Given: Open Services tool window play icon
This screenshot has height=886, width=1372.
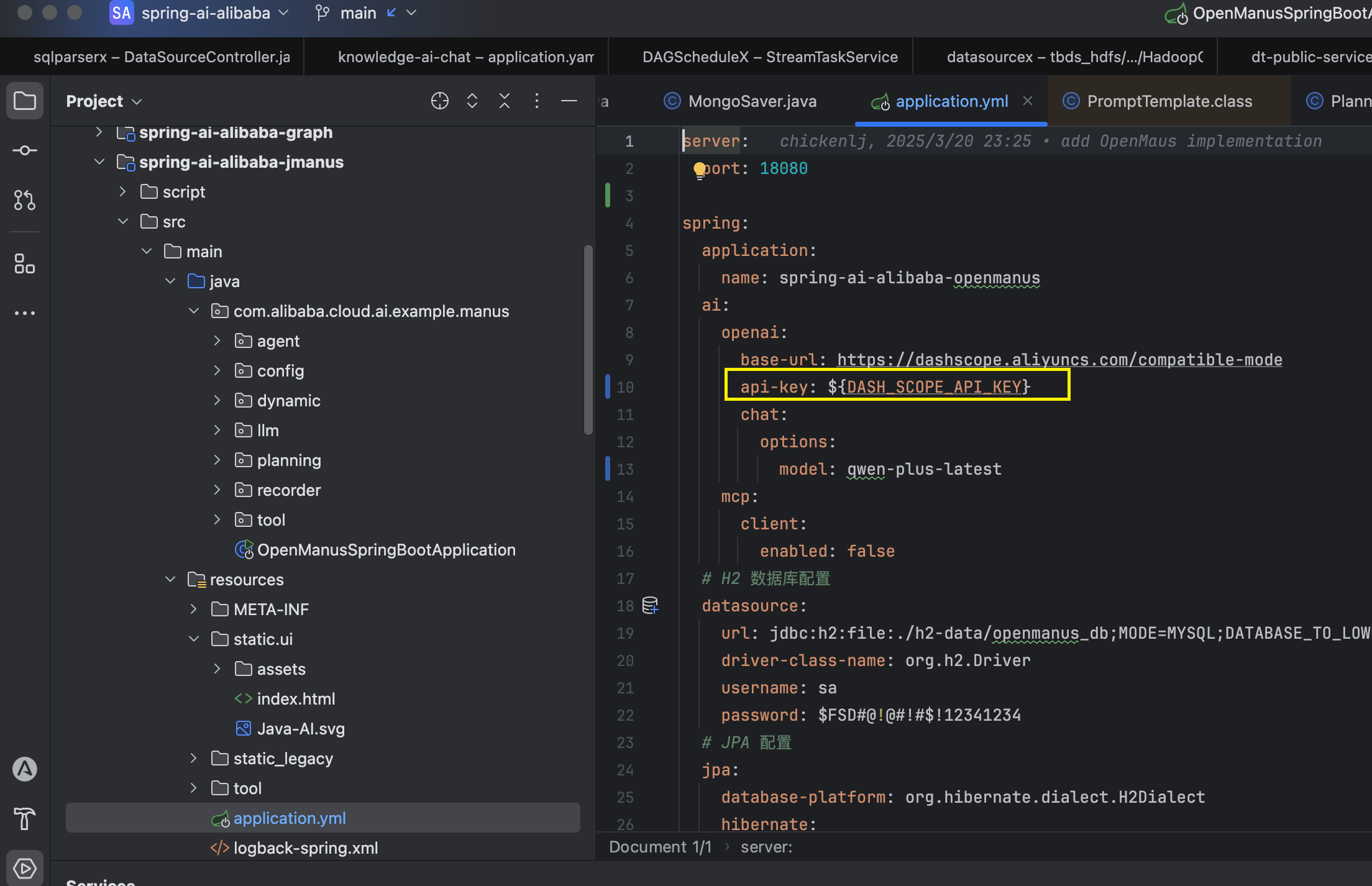Looking at the screenshot, I should click(25, 868).
